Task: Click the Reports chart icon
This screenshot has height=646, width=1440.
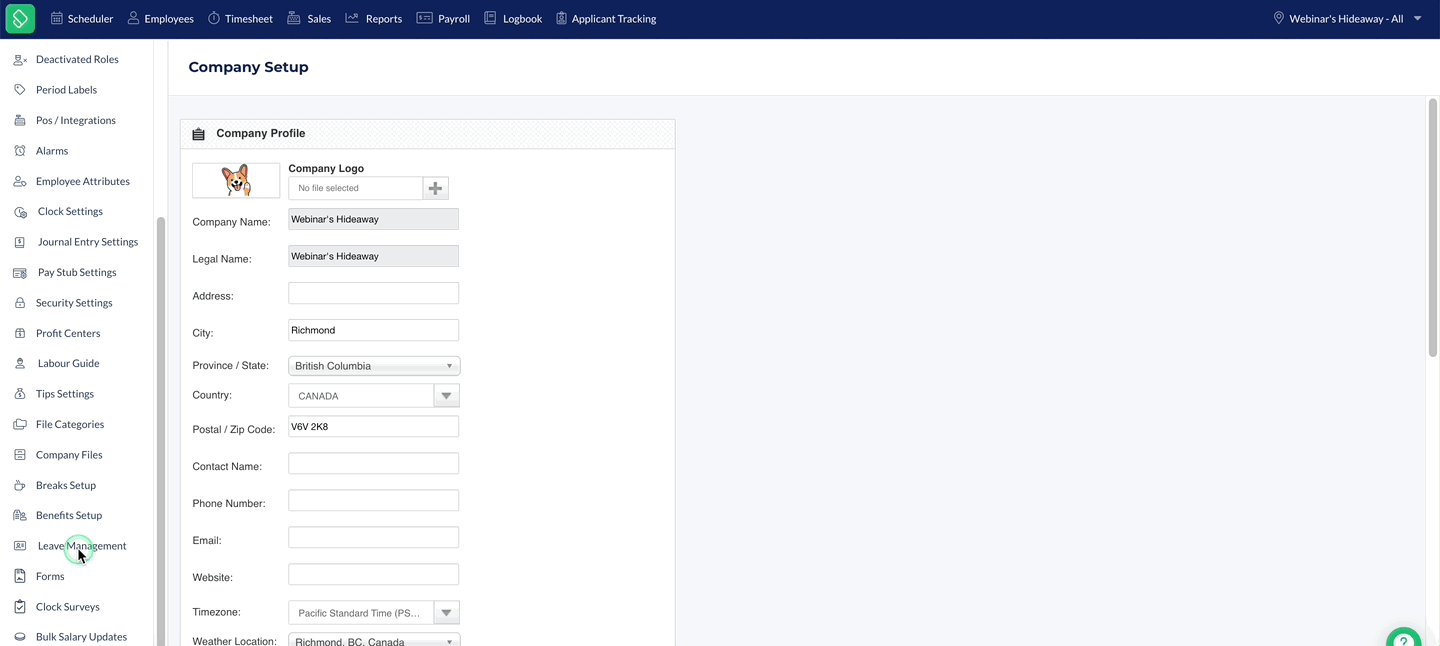Action: coord(352,18)
